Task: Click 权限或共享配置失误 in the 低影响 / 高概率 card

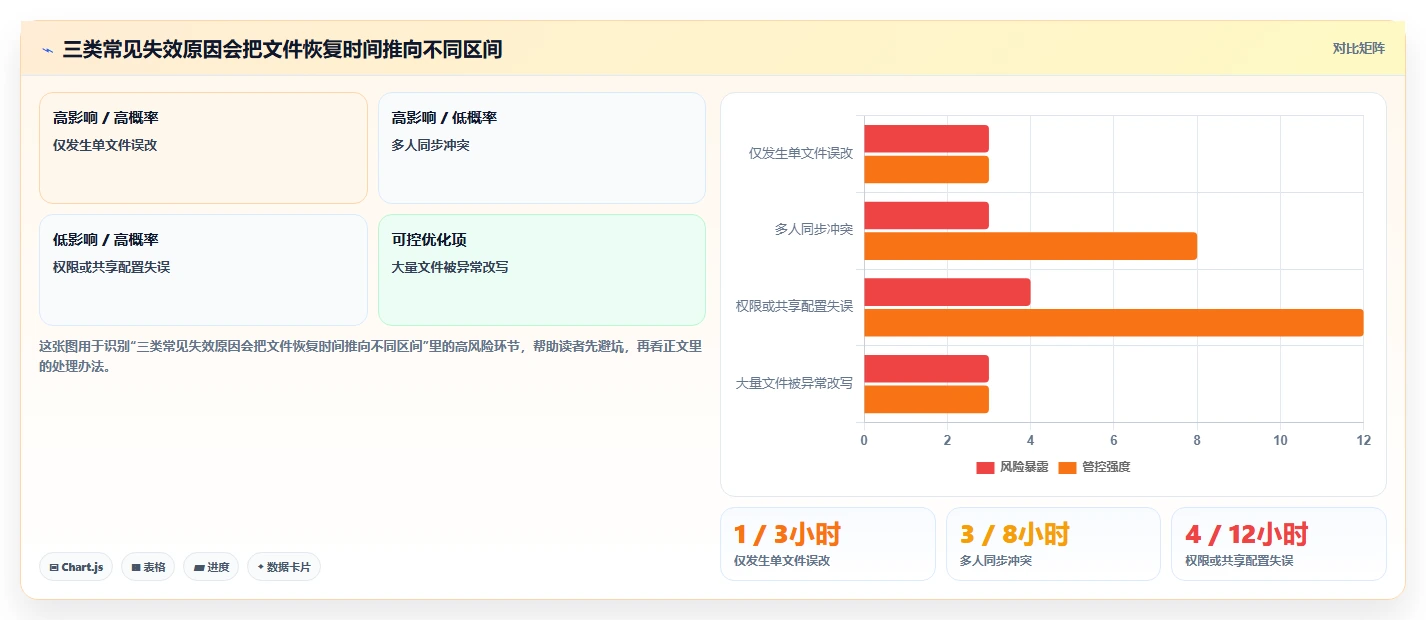Action: click(x=112, y=267)
